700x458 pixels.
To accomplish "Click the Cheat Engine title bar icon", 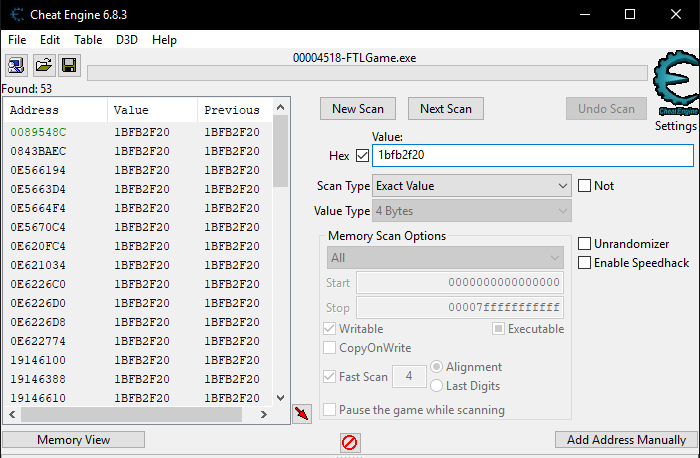I will 17,15.
